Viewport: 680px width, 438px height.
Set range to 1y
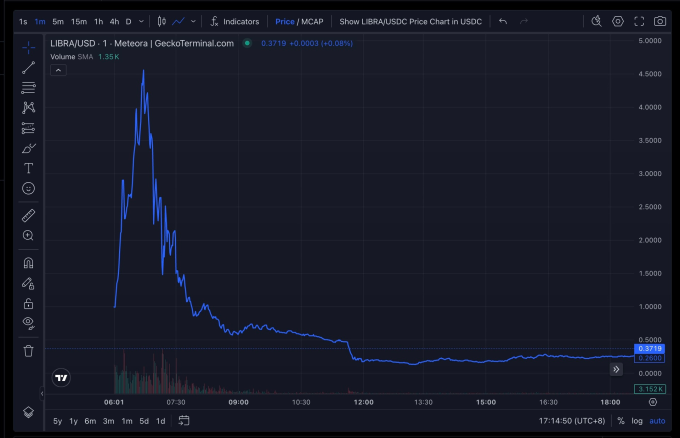[x=74, y=421]
